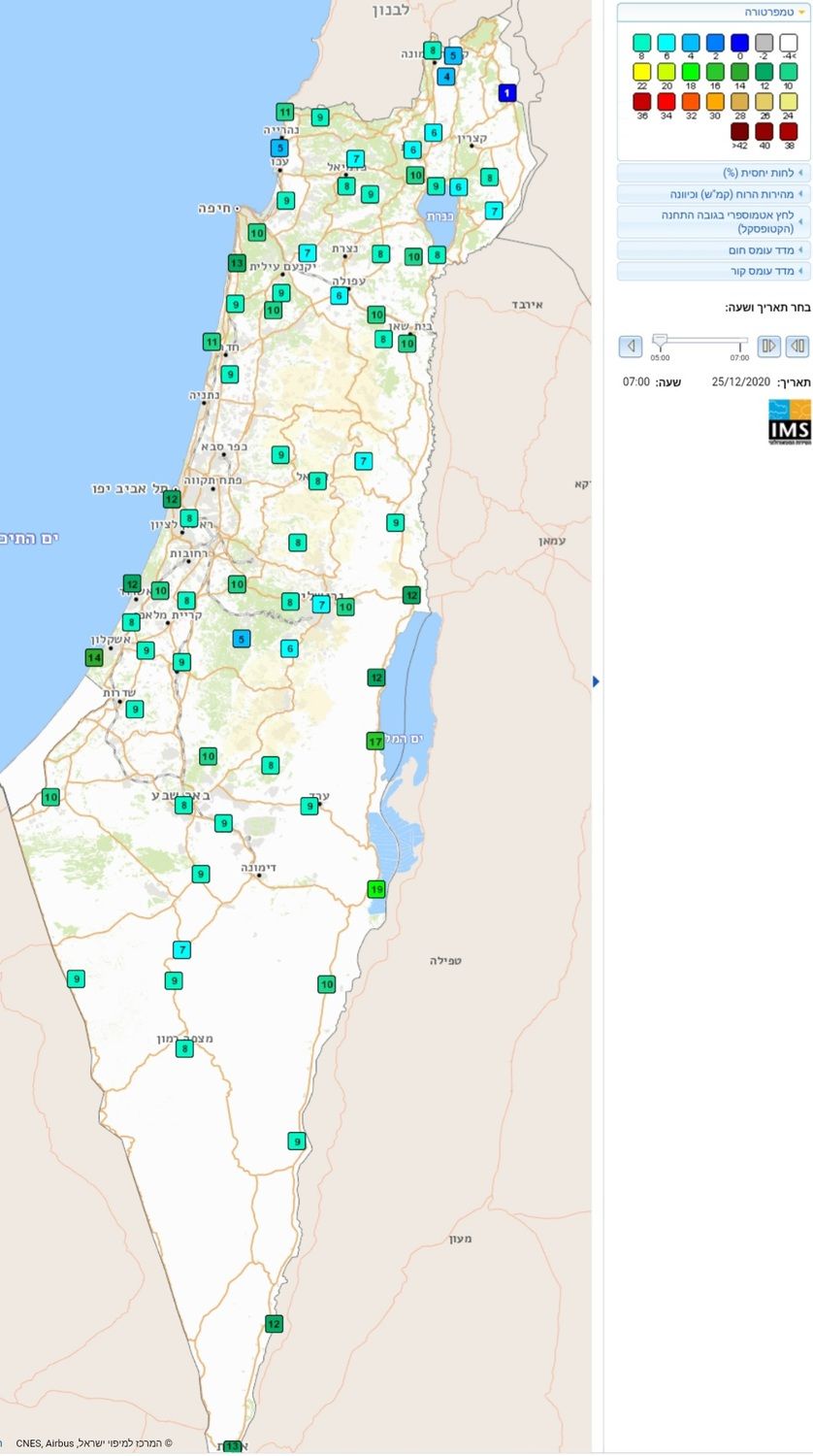Click the IMS logo

point(789,422)
